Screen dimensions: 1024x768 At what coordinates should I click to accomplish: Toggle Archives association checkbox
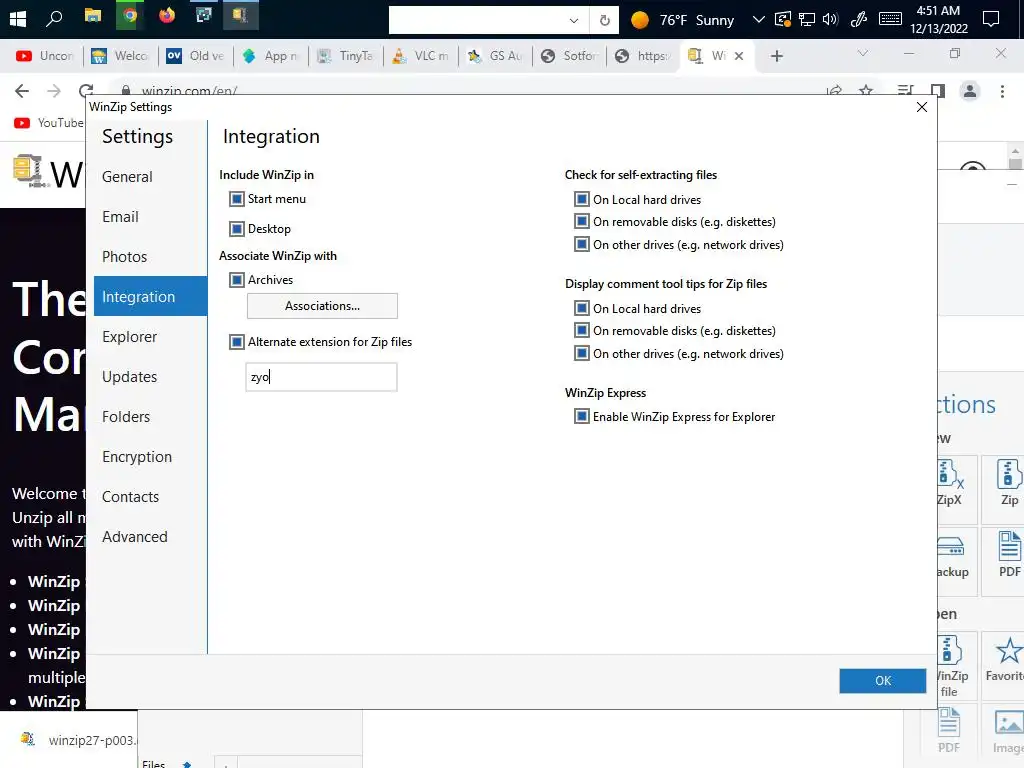[x=237, y=280]
